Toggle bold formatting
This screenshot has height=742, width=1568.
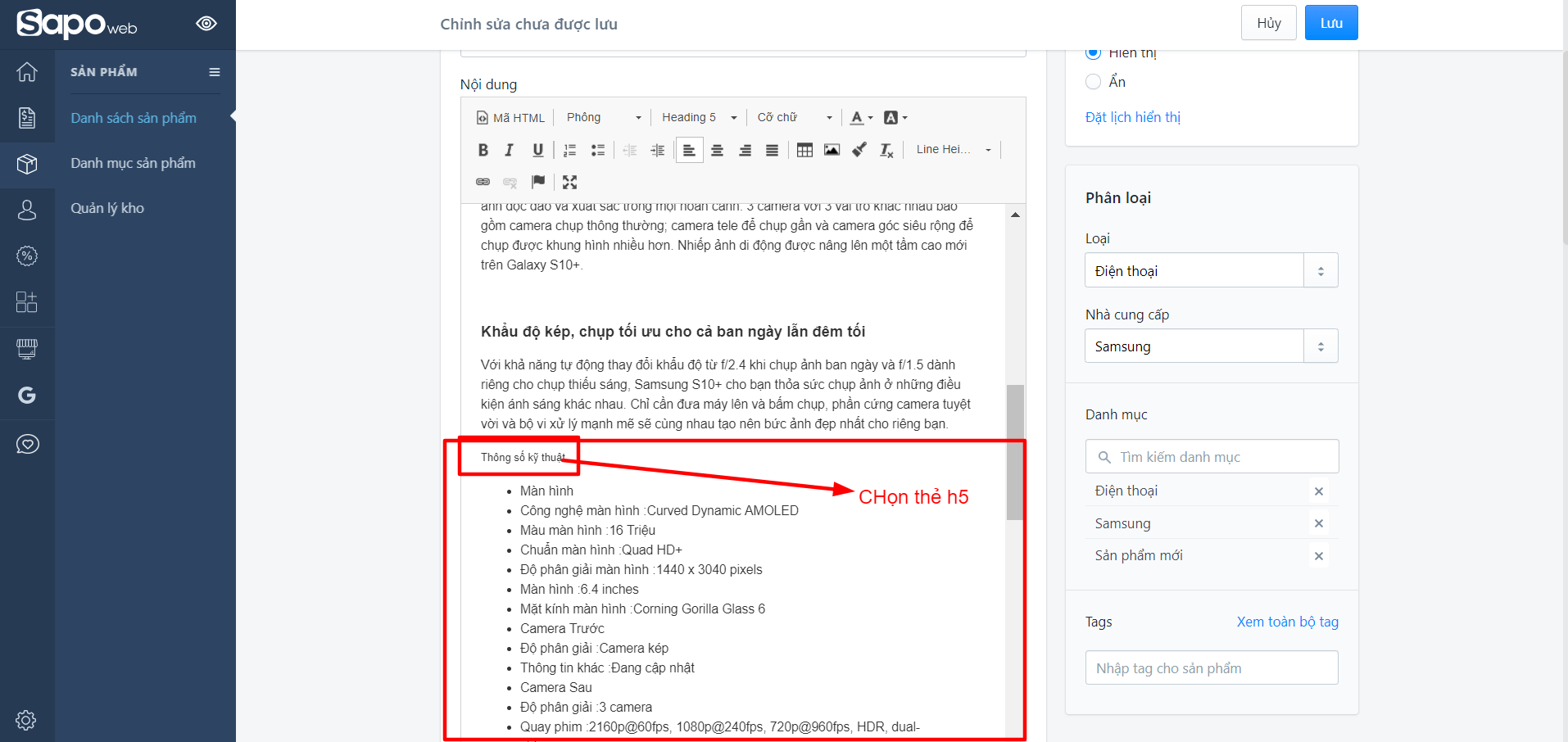483,150
